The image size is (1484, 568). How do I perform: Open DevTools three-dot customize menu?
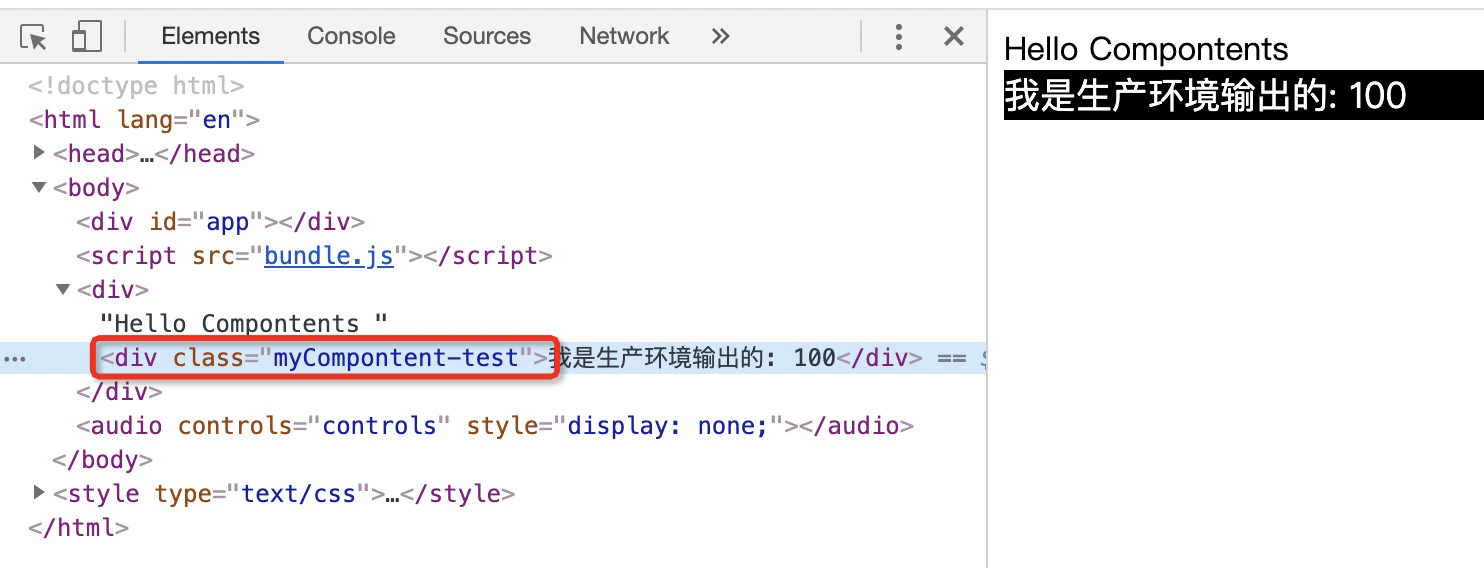point(899,37)
